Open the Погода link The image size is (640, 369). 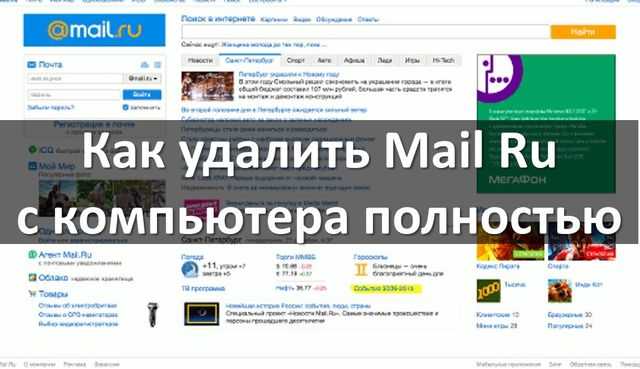point(192,257)
